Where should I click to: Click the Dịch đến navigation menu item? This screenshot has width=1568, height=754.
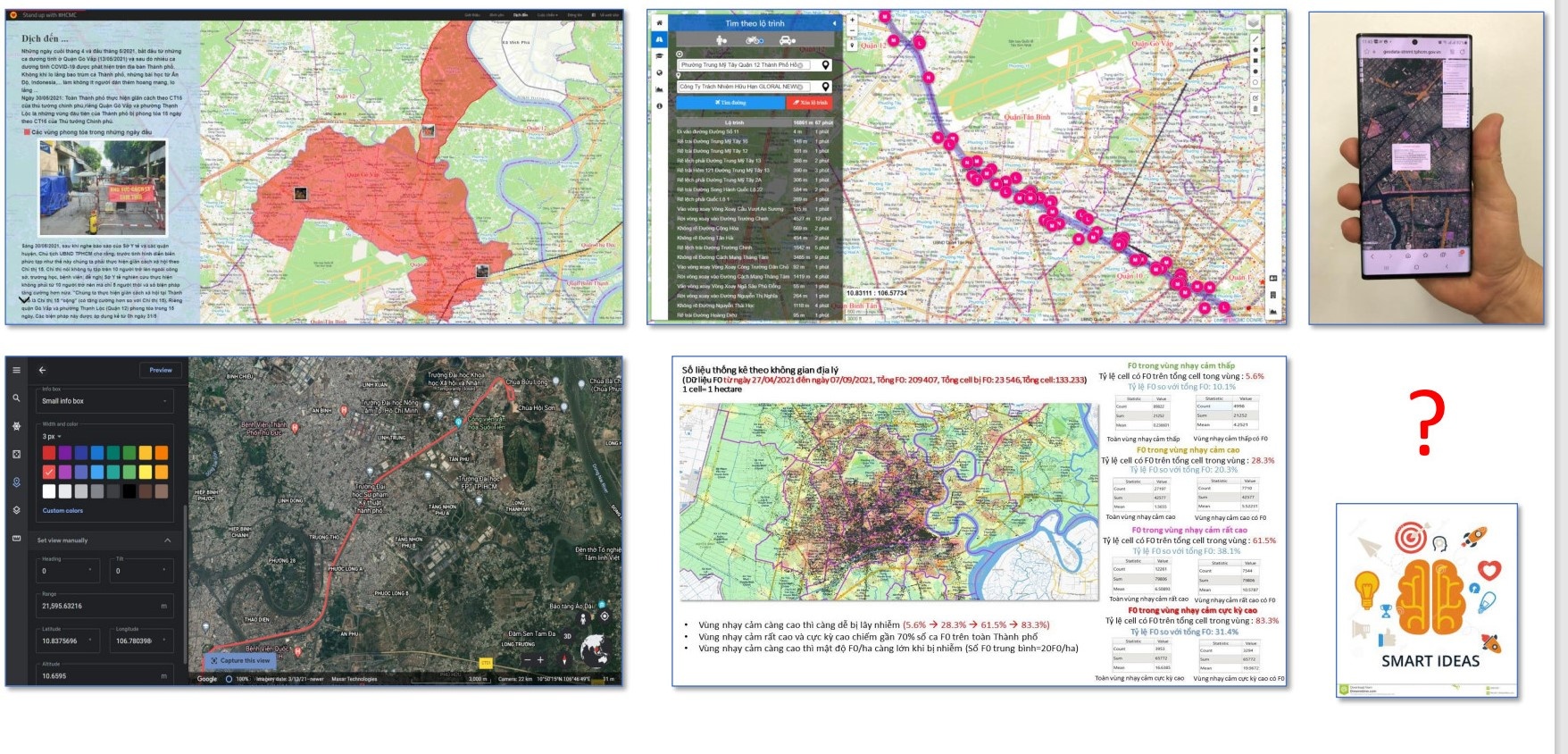[x=521, y=15]
